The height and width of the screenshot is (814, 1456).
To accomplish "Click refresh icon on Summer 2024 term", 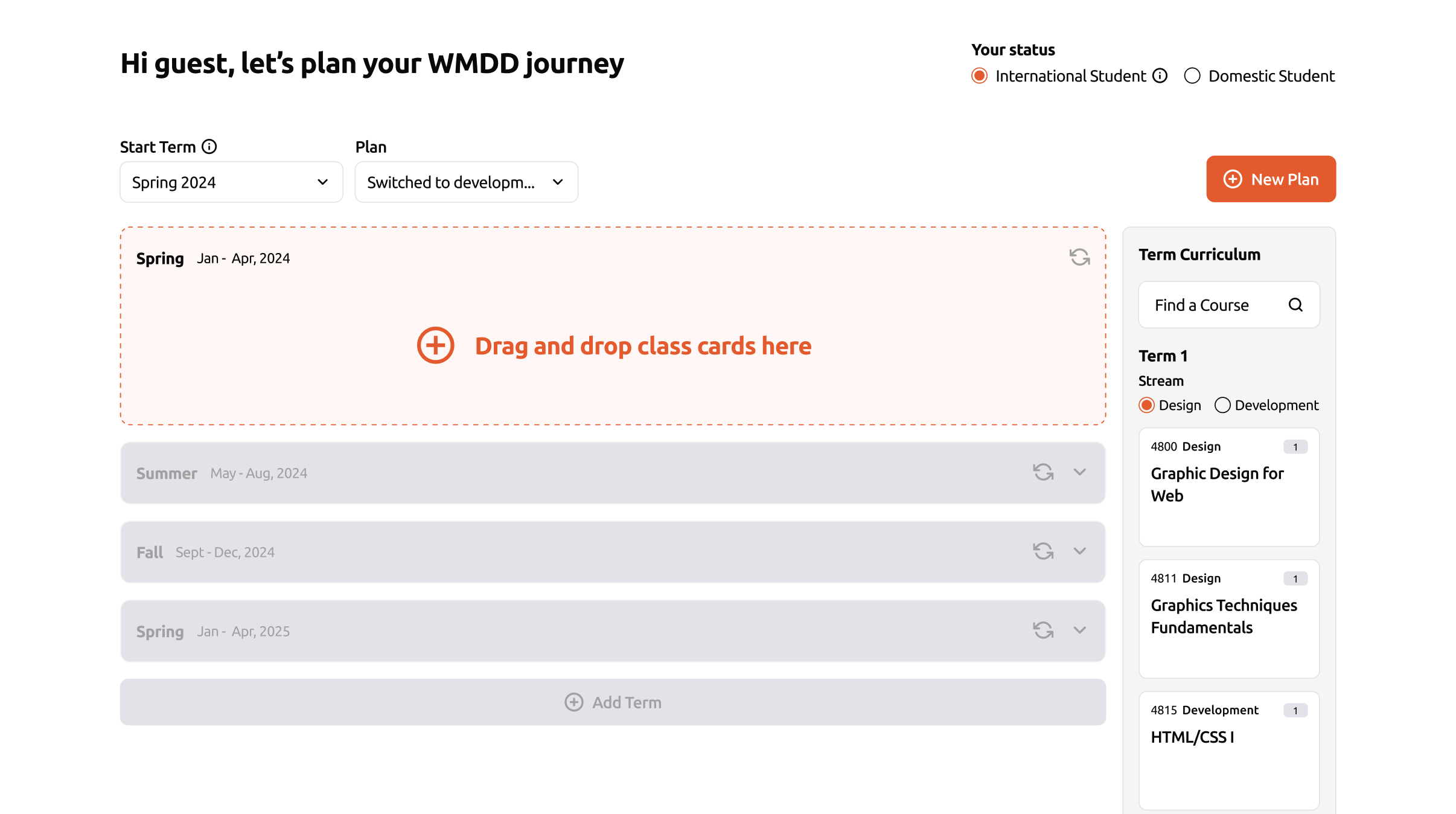I will point(1043,472).
